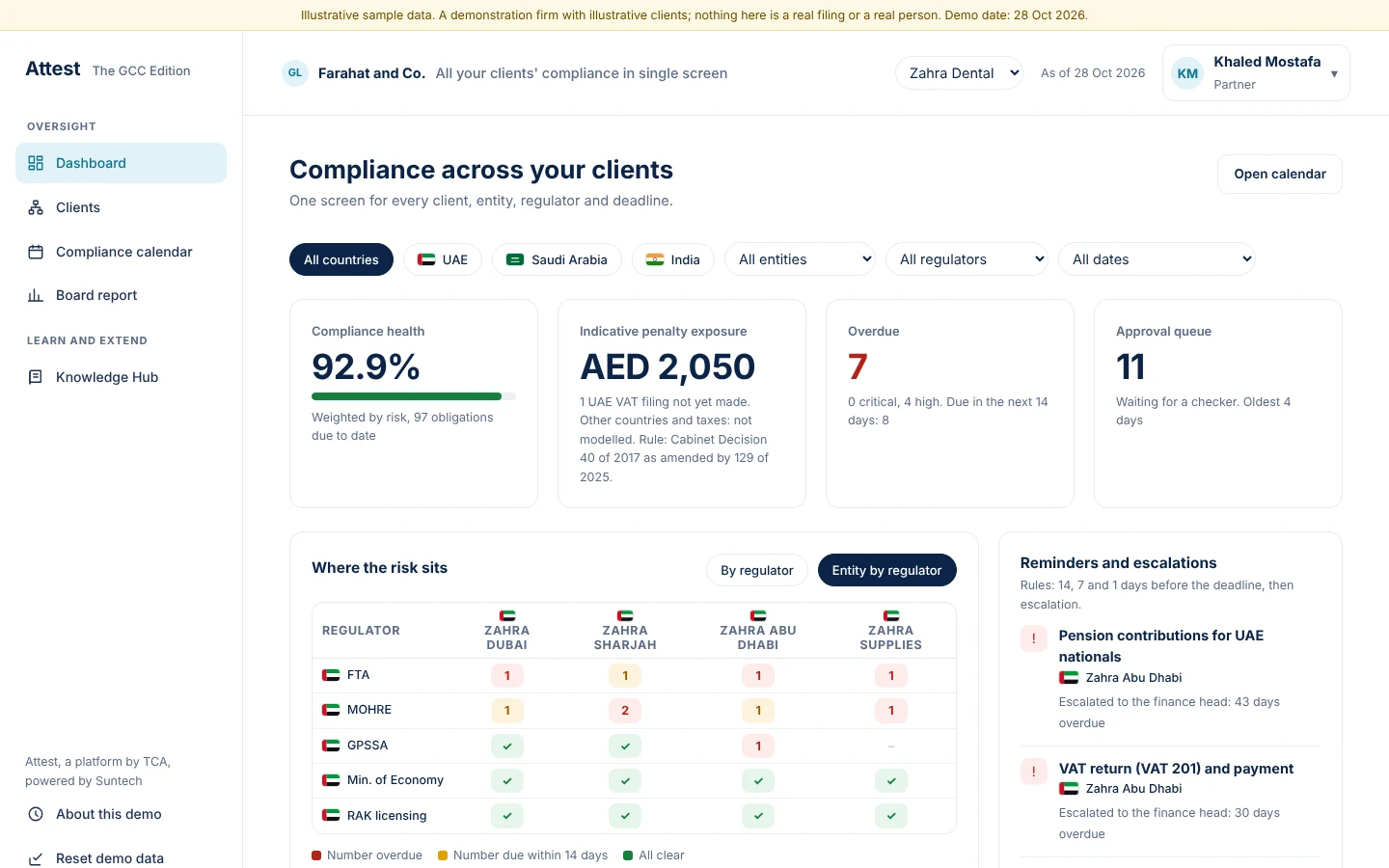Click the KM user avatar
This screenshot has height=868, width=1389.
pyautogui.click(x=1187, y=73)
